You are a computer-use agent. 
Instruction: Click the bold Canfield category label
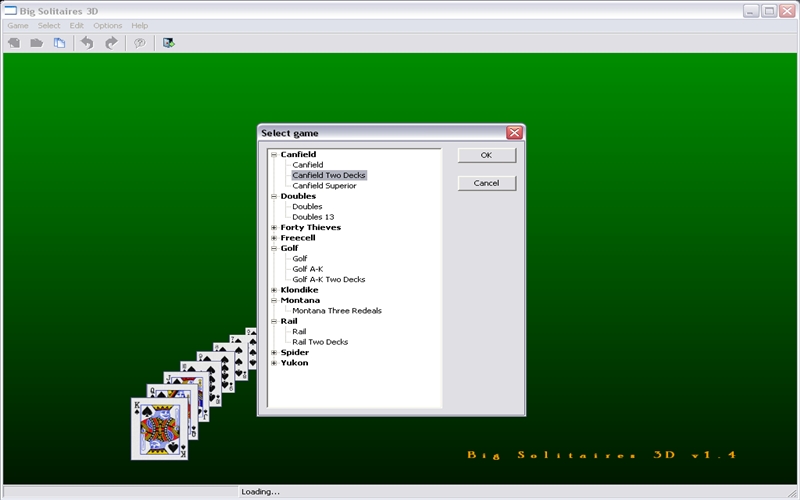click(298, 155)
